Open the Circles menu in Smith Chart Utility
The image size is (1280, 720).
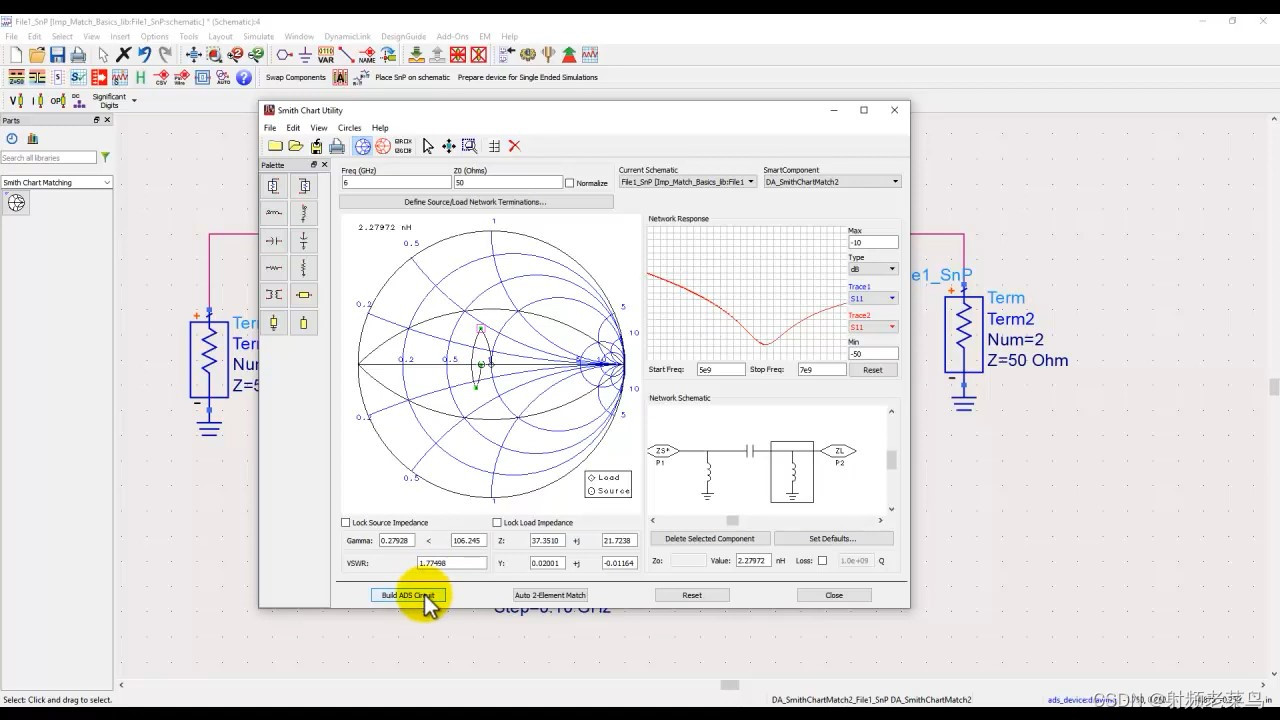click(x=349, y=128)
